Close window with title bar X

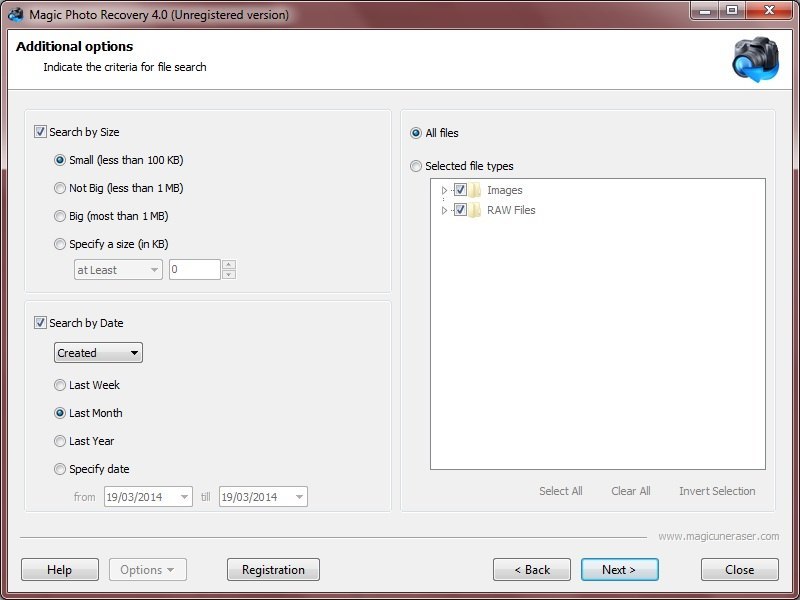click(x=769, y=11)
